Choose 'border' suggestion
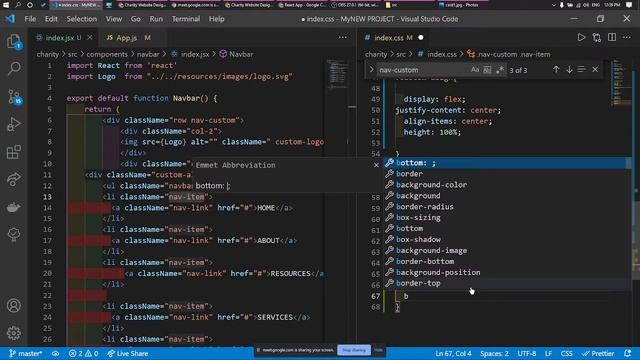The height and width of the screenshot is (360, 640). point(507,174)
